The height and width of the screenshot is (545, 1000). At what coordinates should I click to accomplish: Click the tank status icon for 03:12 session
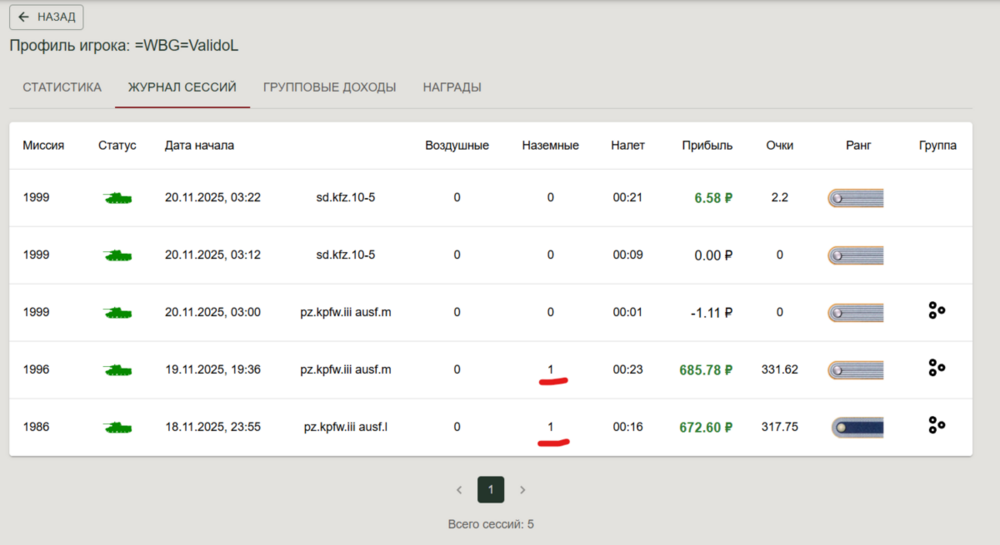(117, 255)
